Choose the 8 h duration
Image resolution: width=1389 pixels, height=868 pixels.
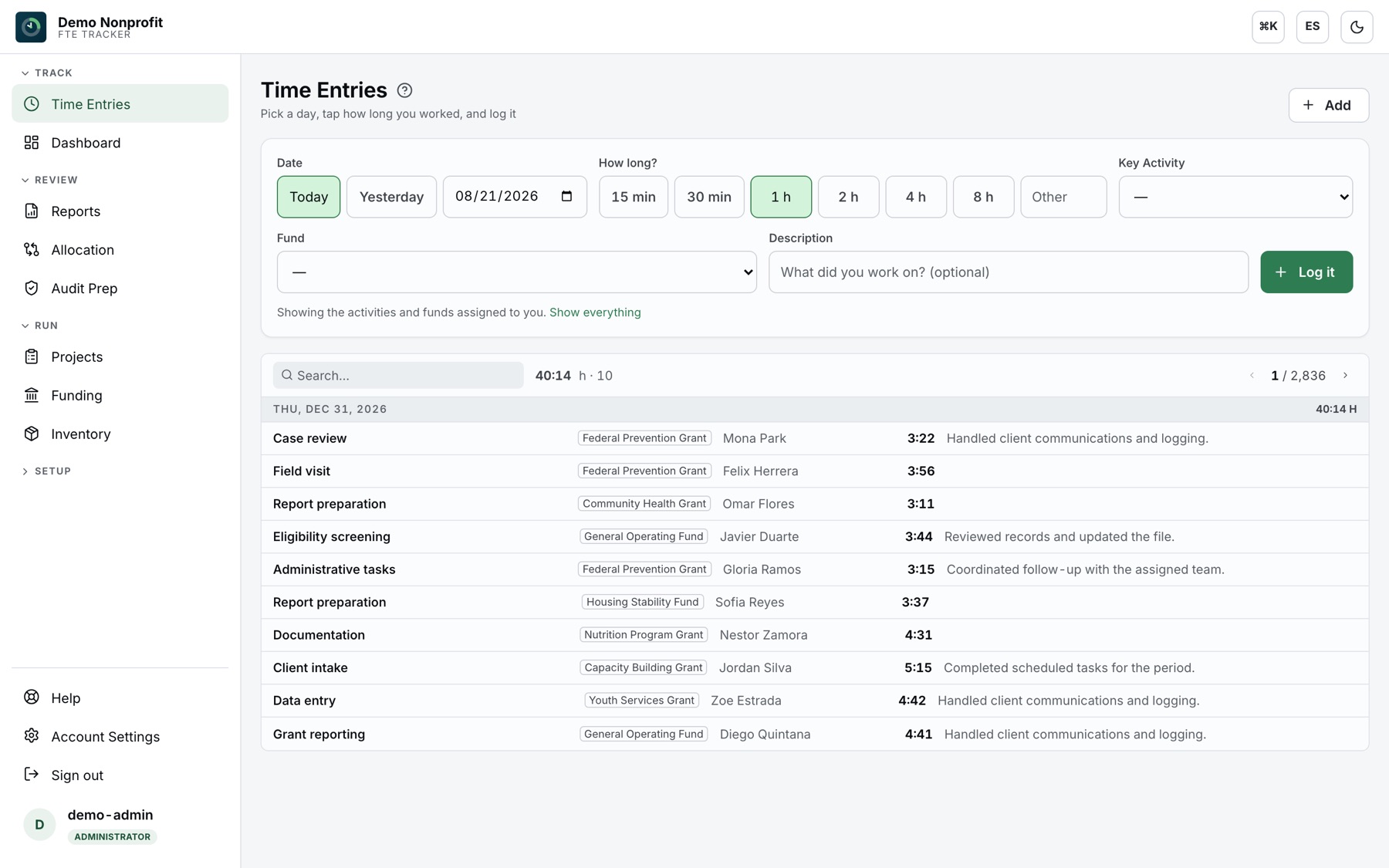tap(983, 197)
